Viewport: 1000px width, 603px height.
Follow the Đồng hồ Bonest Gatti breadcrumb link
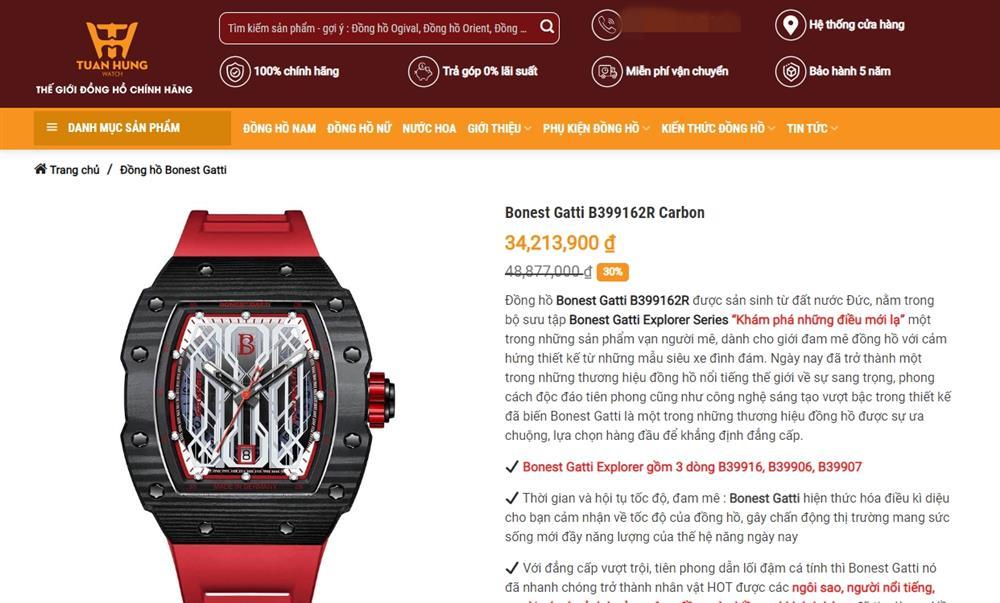(x=173, y=170)
